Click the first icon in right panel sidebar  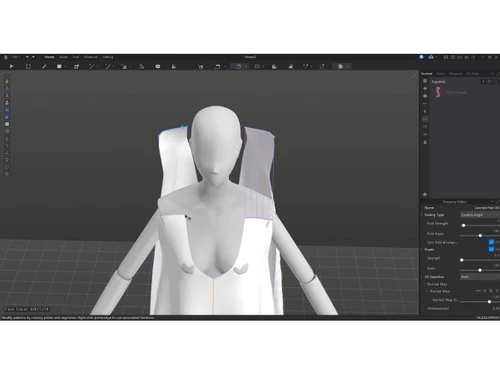pyautogui.click(x=425, y=81)
